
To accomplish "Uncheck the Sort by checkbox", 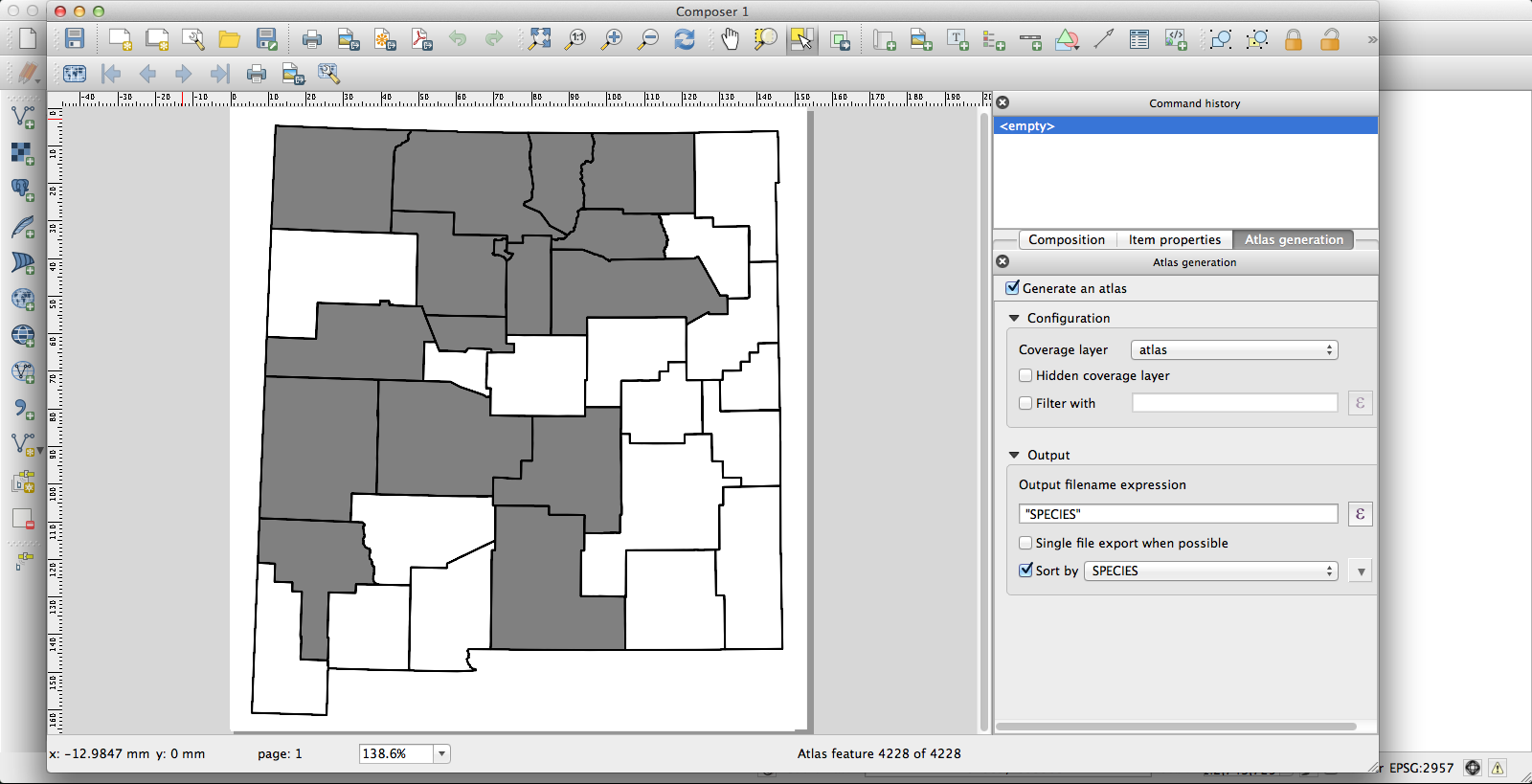I will (1025, 570).
